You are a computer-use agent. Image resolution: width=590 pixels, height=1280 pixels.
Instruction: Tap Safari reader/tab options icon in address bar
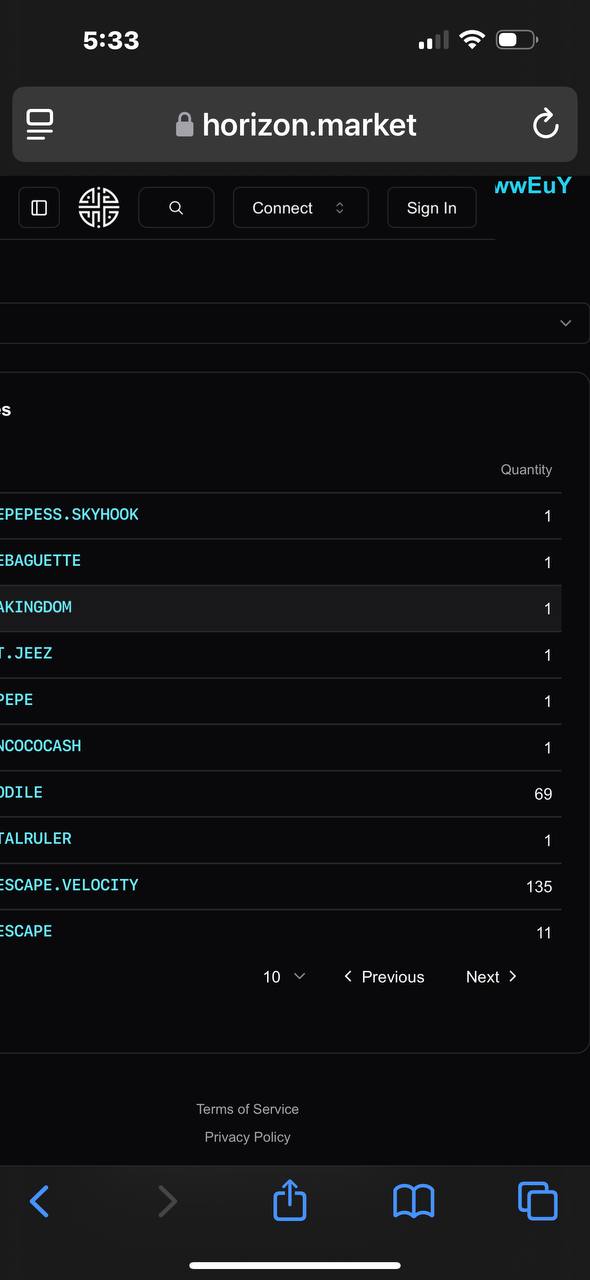click(x=40, y=124)
